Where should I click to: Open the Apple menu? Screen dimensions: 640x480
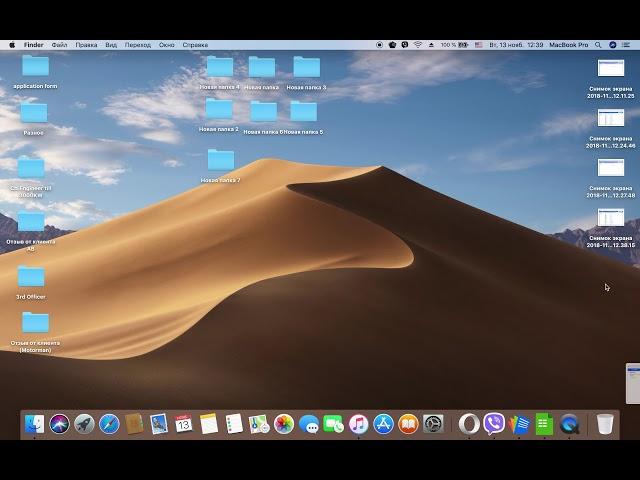coord(12,45)
